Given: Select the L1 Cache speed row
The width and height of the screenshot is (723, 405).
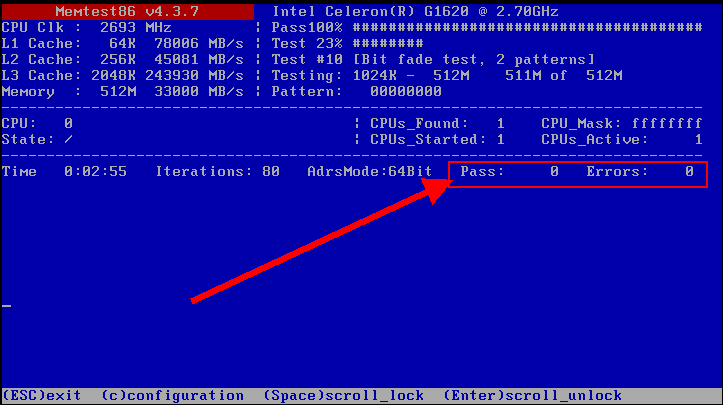Looking at the screenshot, I should (125, 44).
